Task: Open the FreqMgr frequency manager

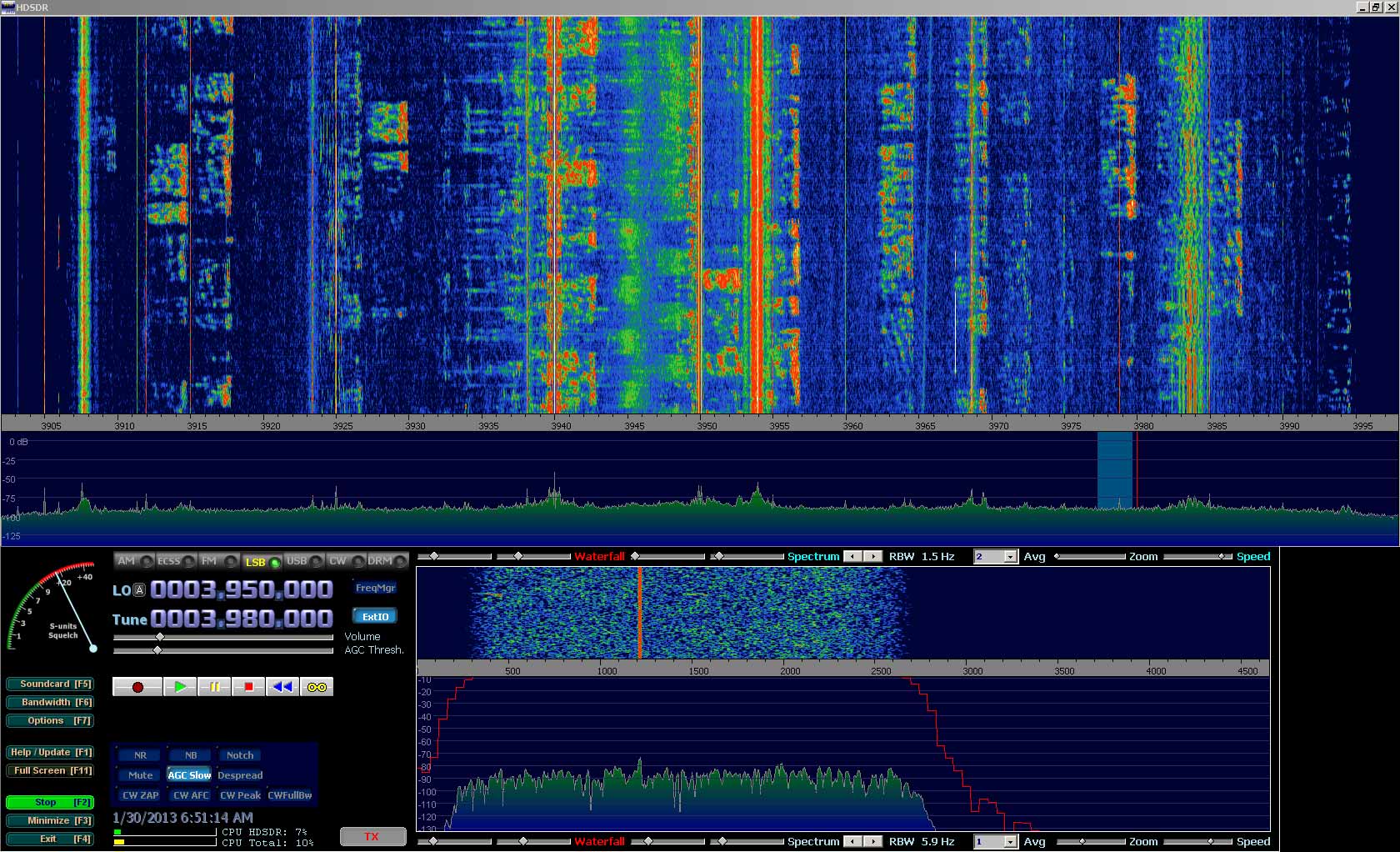Action: 375,588
